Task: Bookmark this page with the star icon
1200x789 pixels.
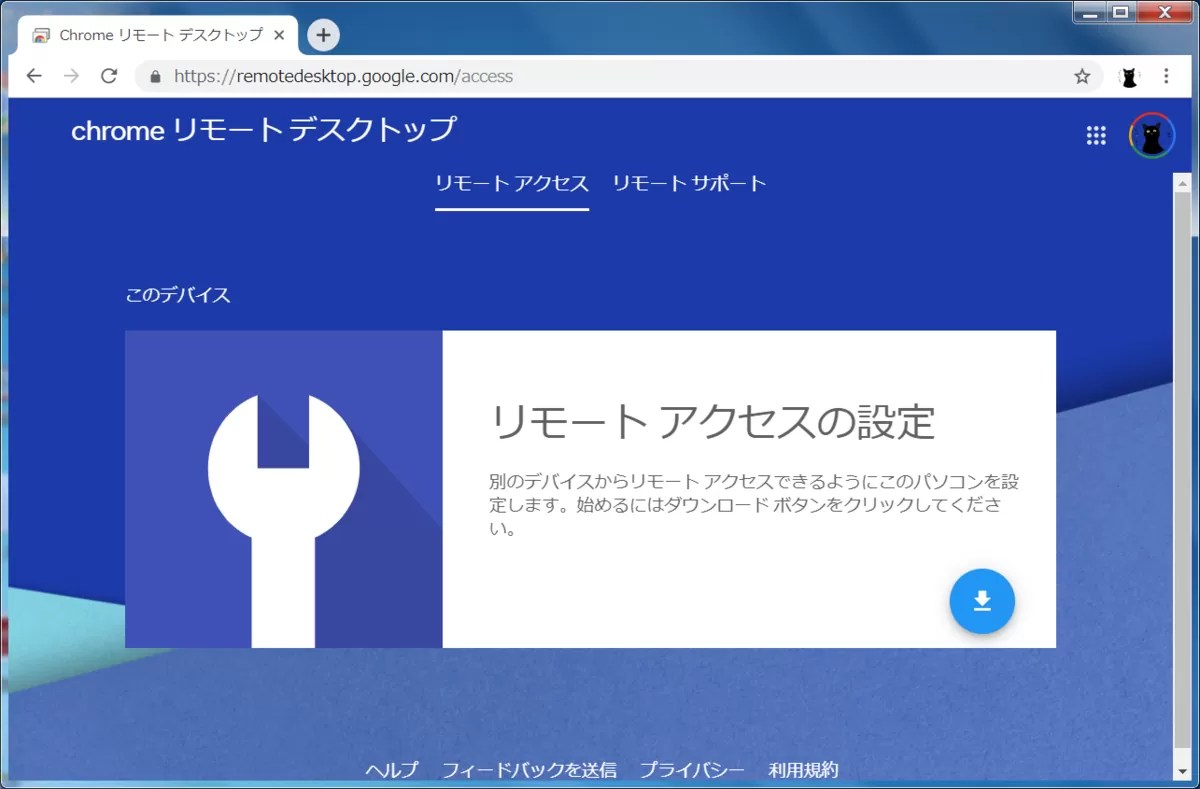Action: point(1081,76)
